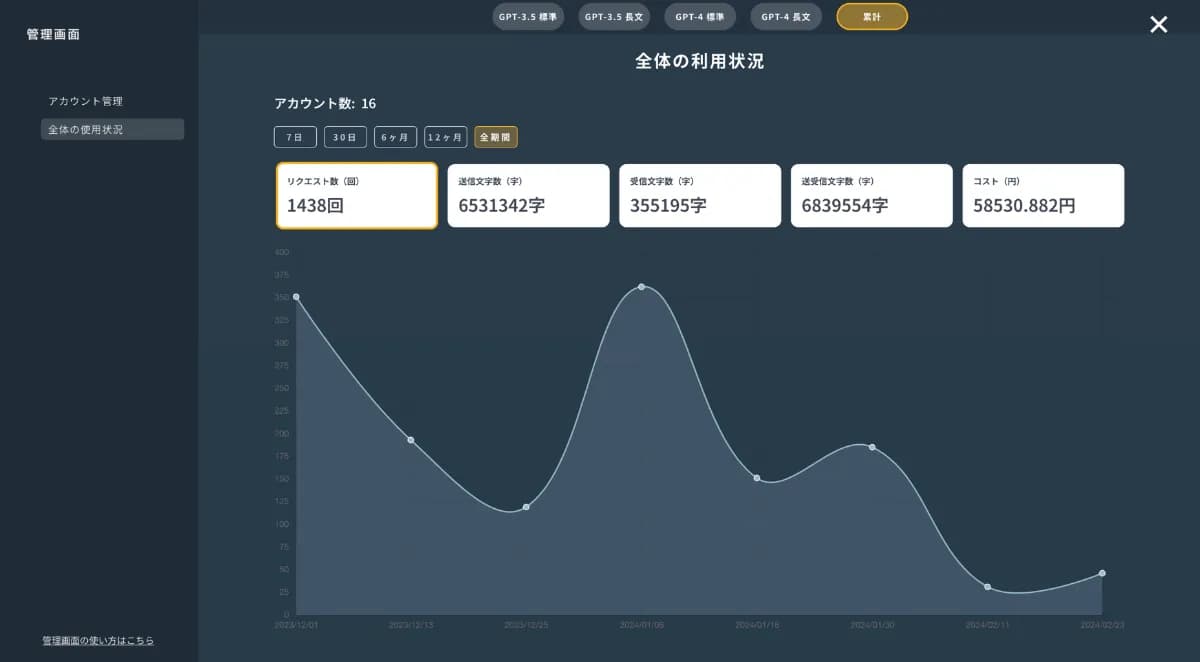Click the peak data point near 2024/01/06
This screenshot has height=662, width=1200.
point(642,288)
